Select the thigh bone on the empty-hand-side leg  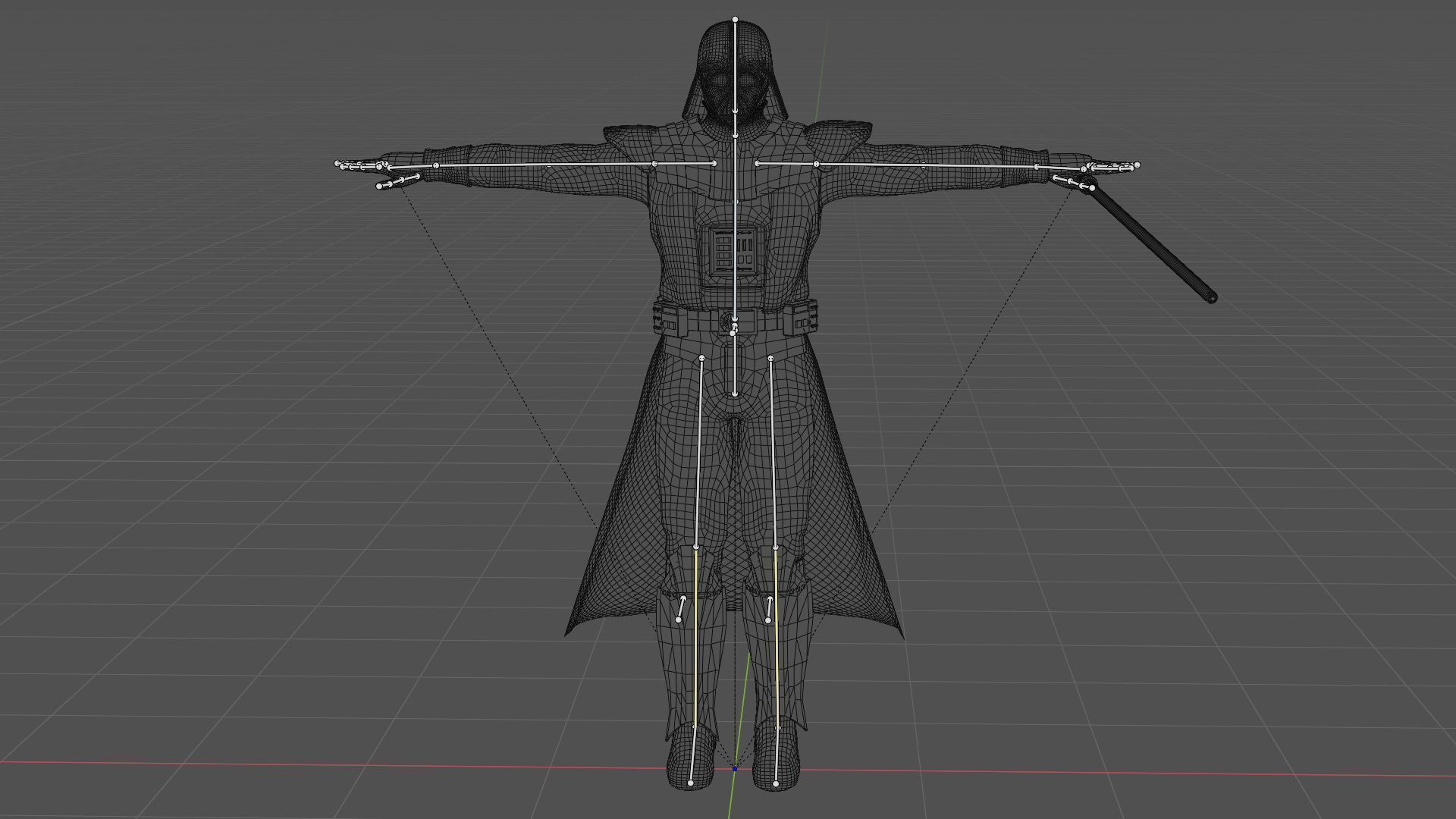[x=699, y=452]
